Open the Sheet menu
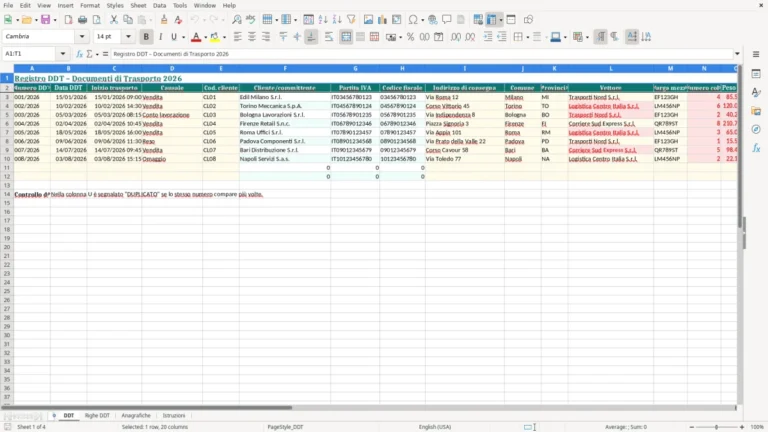Screen dimensions: 768x432 pyautogui.click(x=138, y=5)
